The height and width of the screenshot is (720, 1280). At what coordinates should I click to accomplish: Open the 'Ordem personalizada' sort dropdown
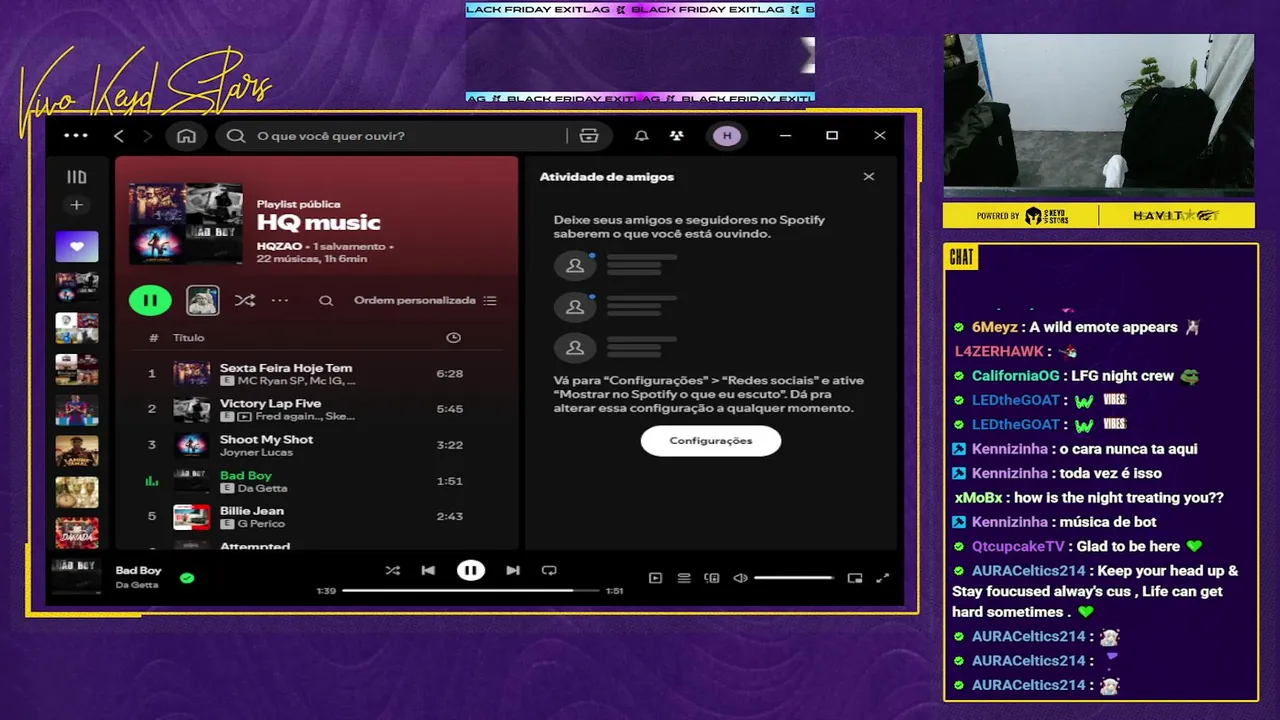(425, 300)
